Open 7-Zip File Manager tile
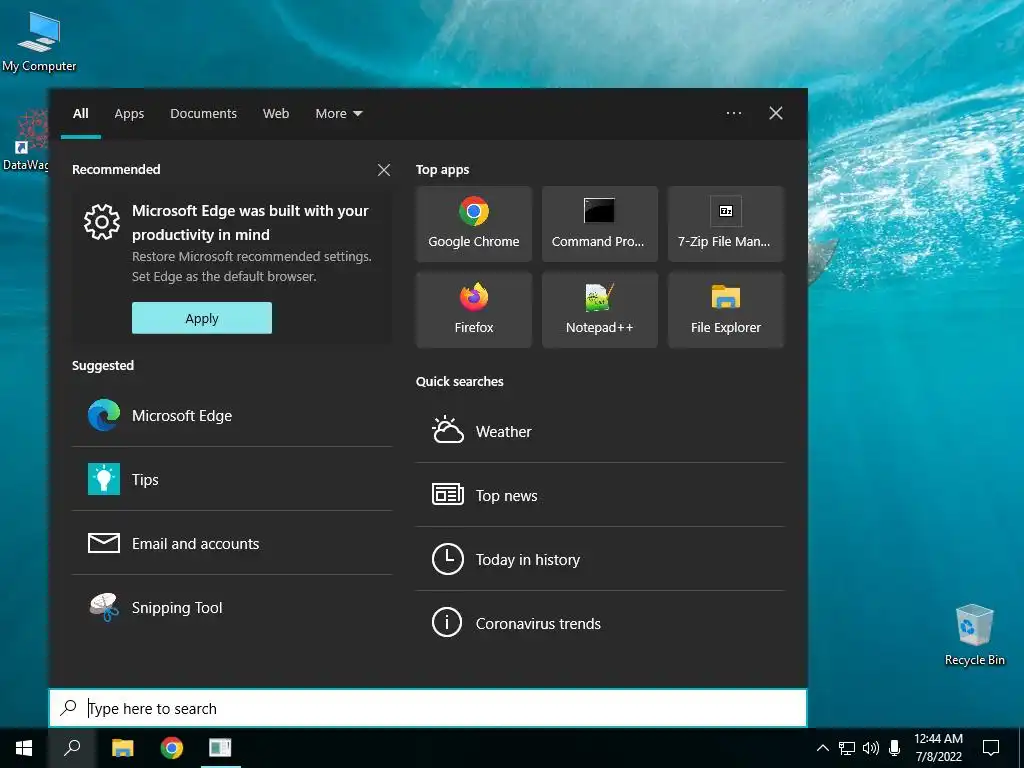This screenshot has width=1024, height=768. click(726, 224)
